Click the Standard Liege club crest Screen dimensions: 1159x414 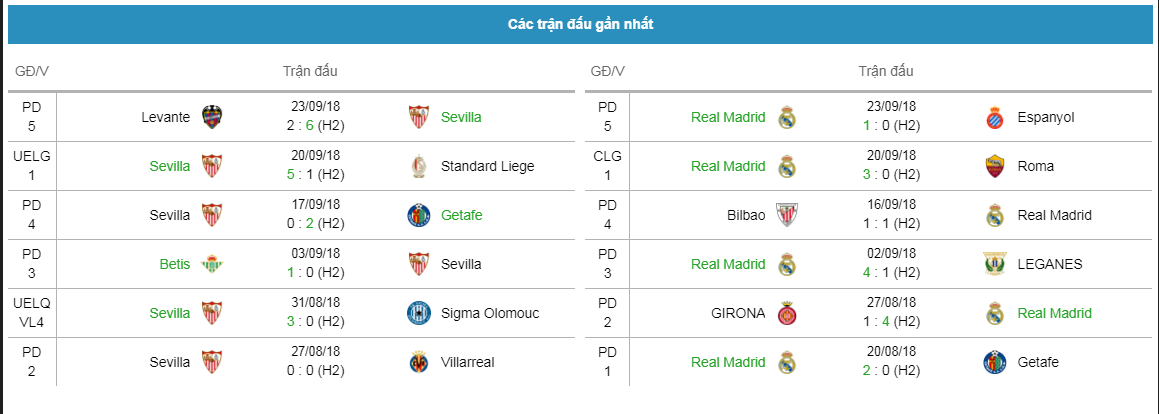[x=419, y=166]
